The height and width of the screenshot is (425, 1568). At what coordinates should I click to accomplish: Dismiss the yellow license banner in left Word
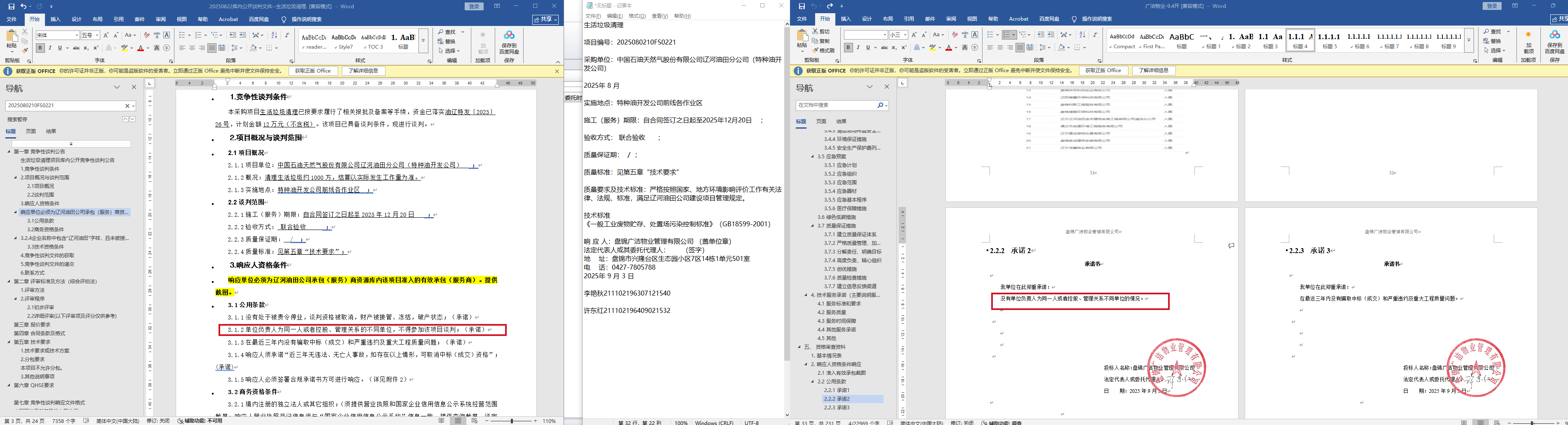(556, 71)
